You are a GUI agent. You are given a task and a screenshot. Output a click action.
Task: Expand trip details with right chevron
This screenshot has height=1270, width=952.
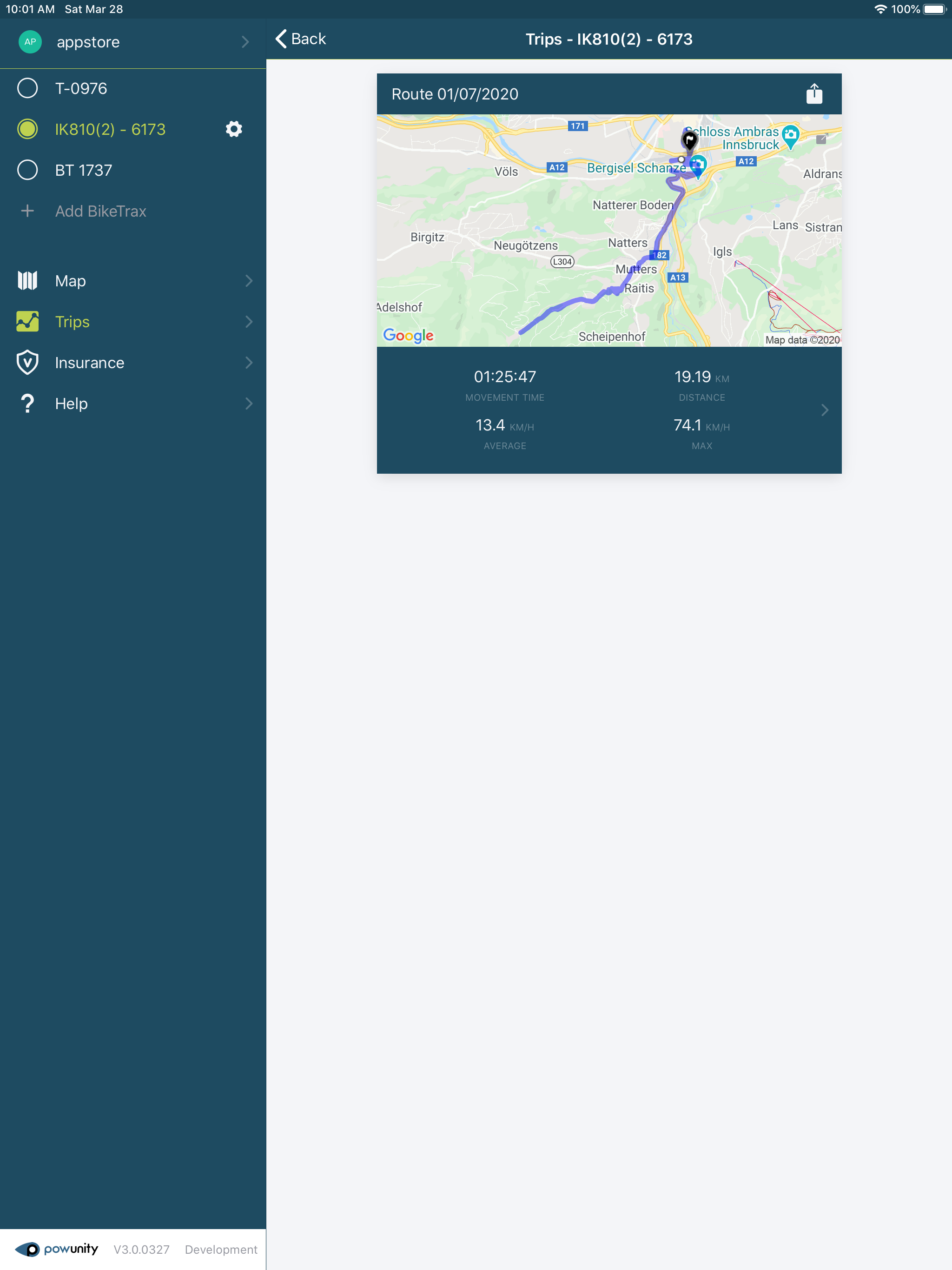pos(825,410)
